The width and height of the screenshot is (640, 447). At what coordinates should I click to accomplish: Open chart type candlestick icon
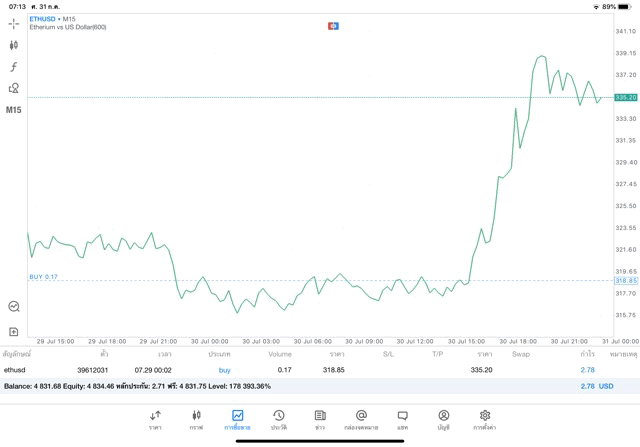point(13,45)
